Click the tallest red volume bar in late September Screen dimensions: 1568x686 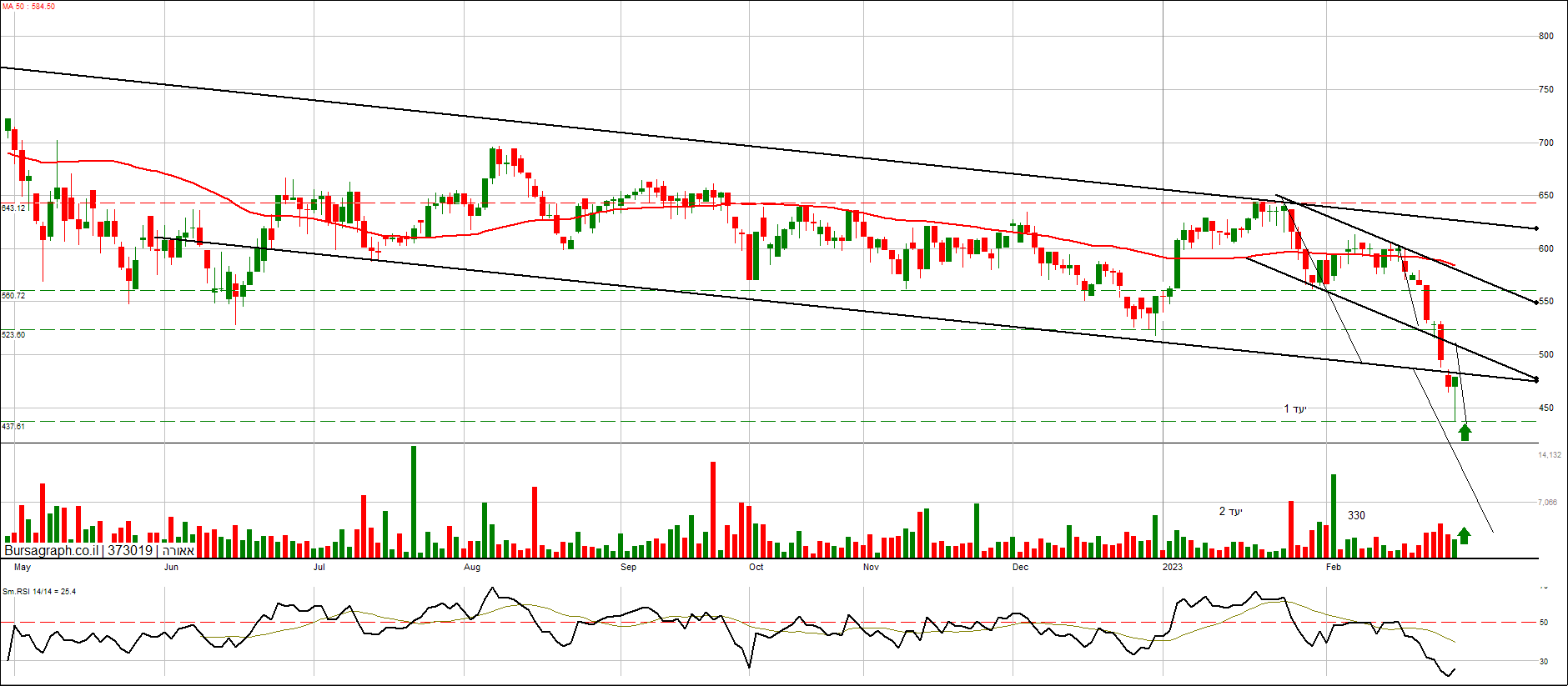click(x=713, y=508)
